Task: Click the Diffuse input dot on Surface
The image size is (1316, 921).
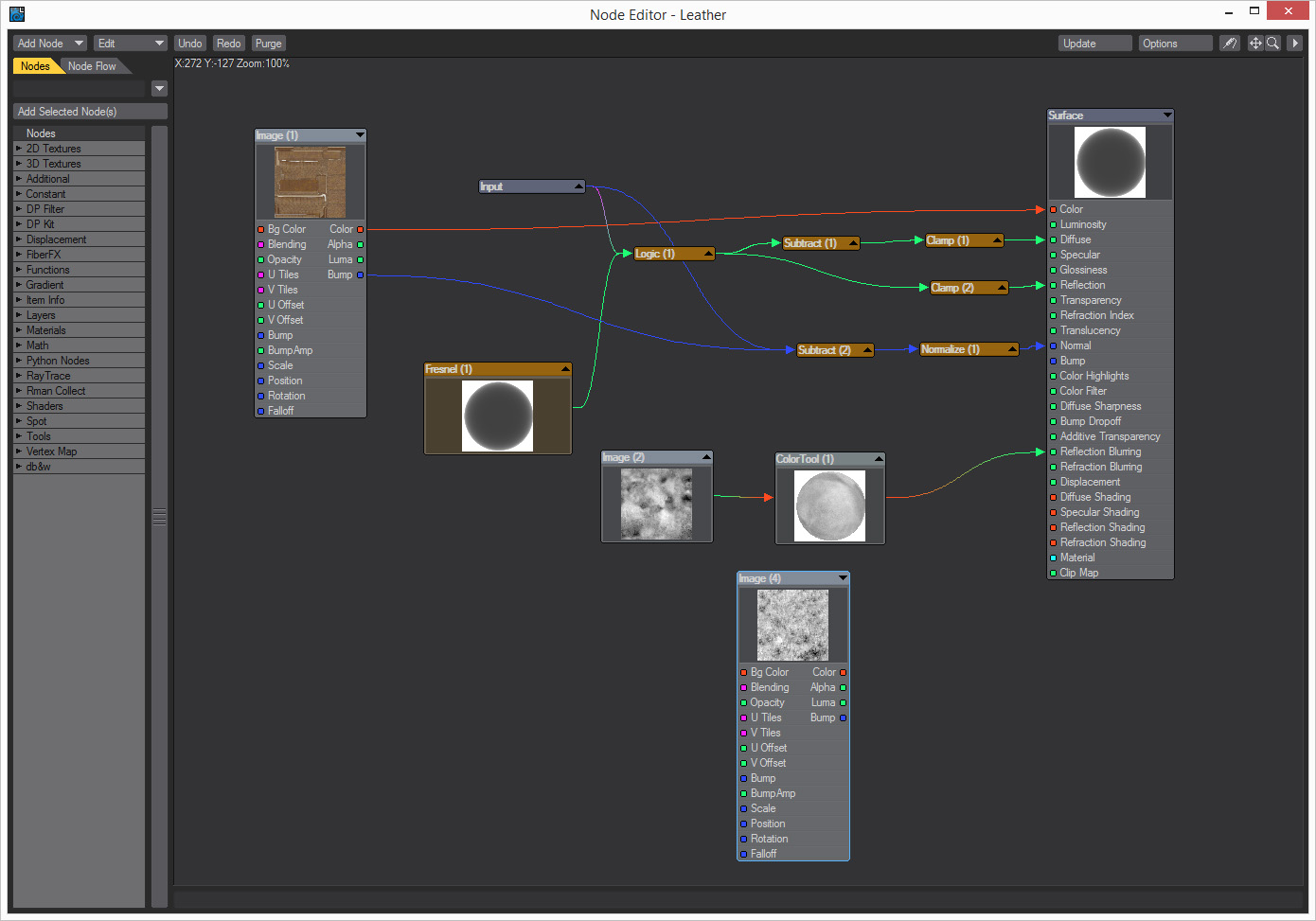Action: coord(1053,239)
